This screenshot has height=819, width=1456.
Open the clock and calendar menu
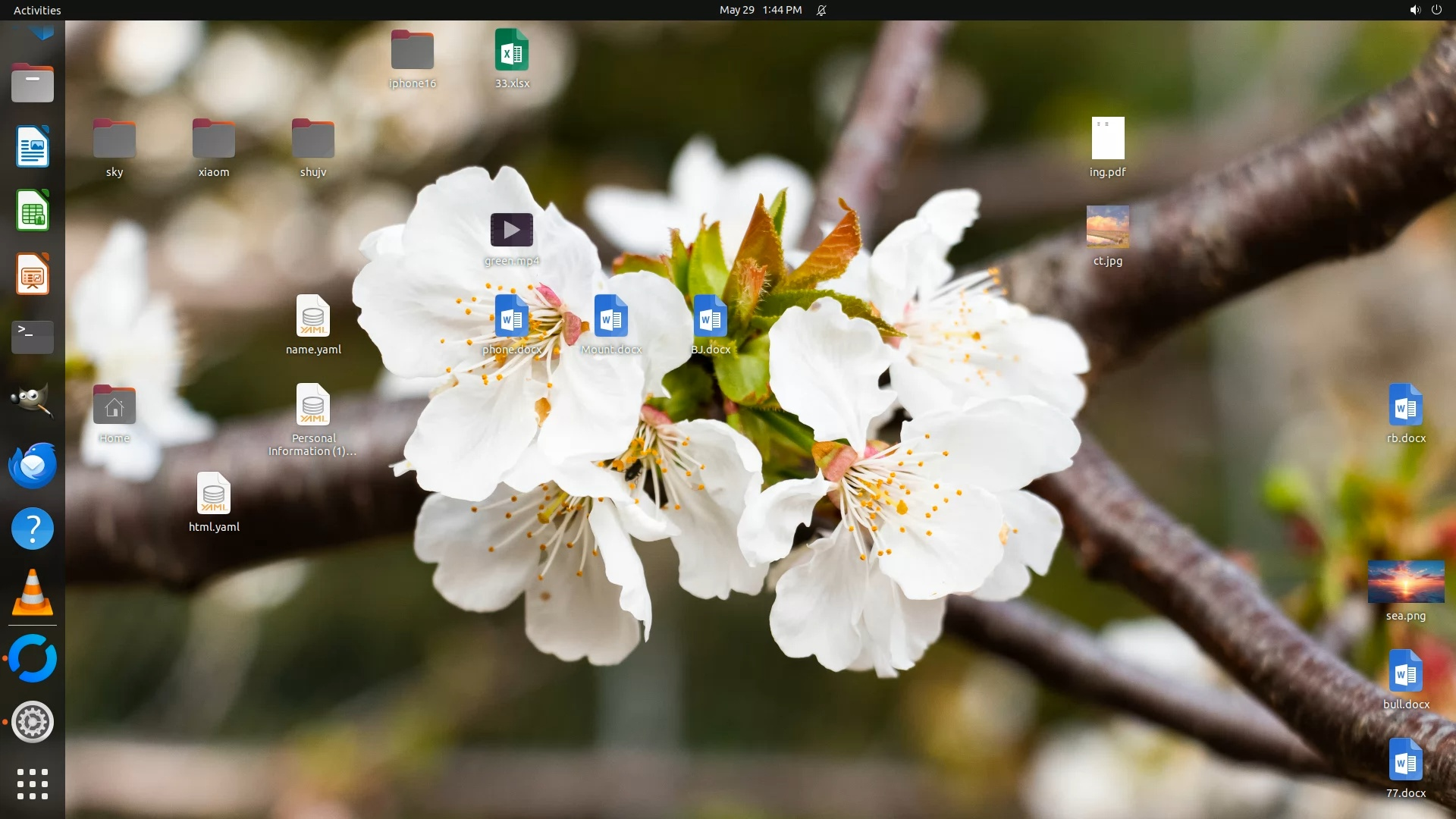point(760,10)
